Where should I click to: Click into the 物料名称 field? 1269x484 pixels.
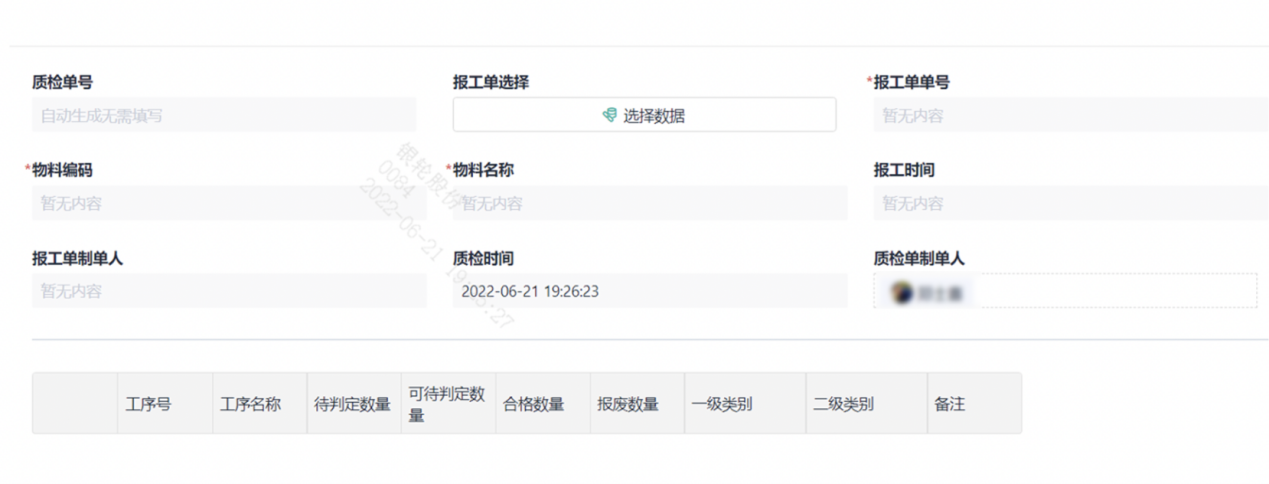(x=649, y=203)
